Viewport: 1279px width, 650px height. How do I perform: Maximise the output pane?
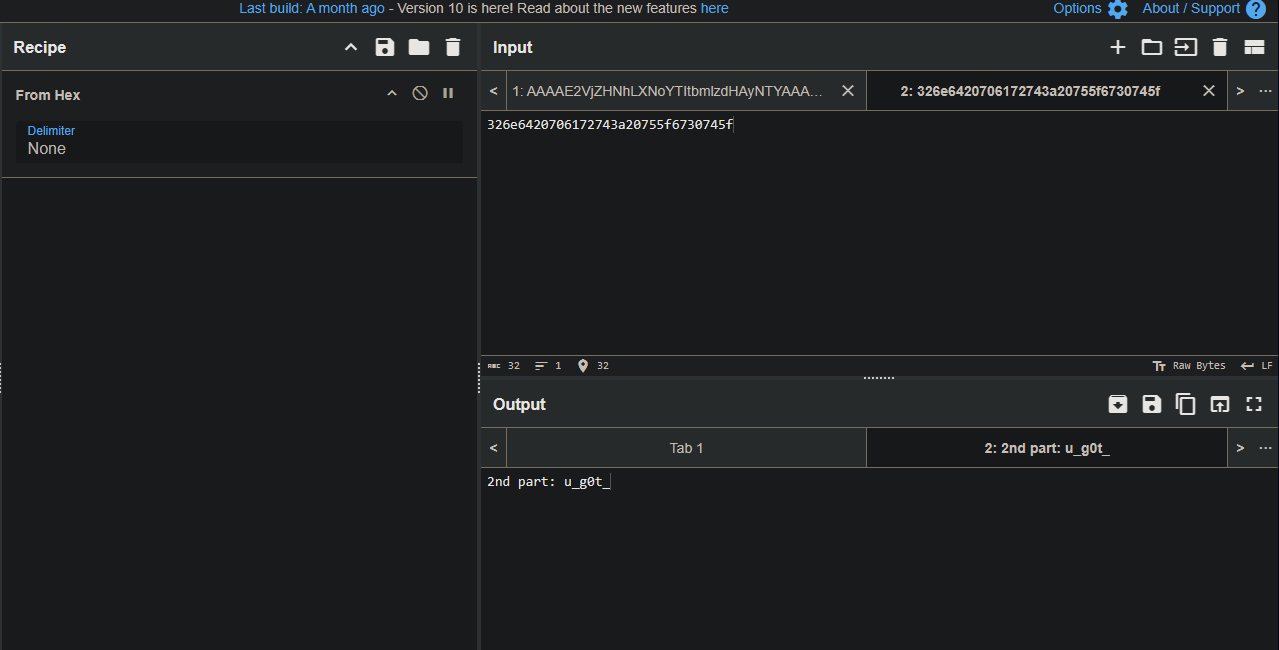[1254, 404]
